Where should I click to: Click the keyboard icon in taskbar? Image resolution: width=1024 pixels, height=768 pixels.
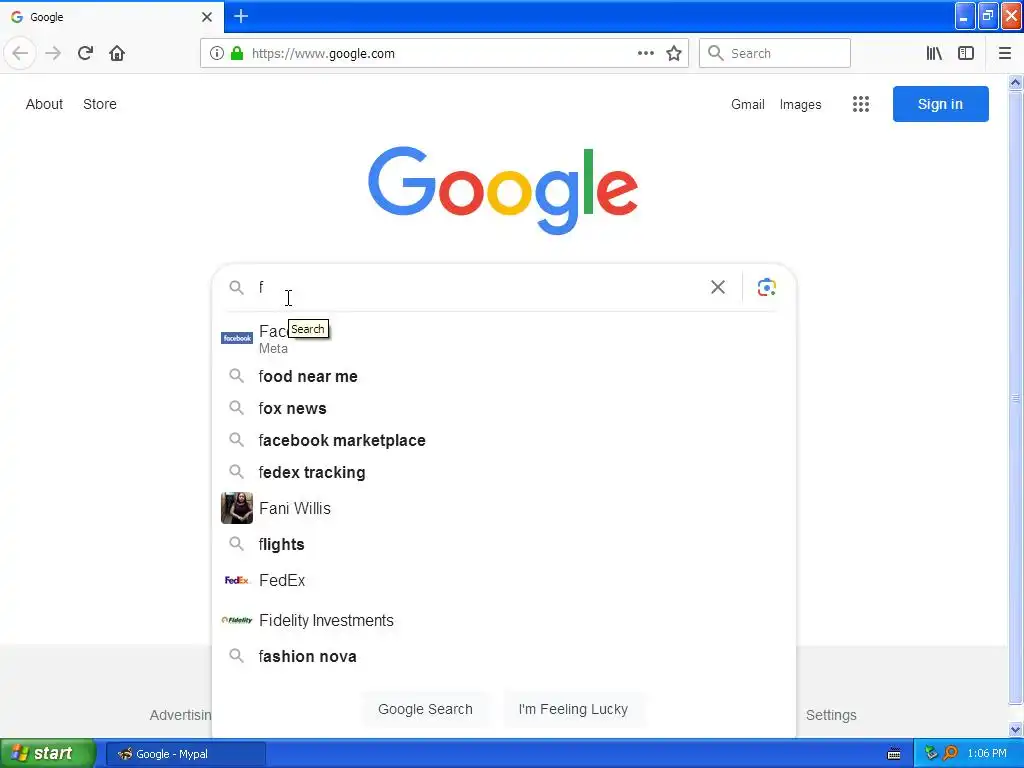point(894,754)
